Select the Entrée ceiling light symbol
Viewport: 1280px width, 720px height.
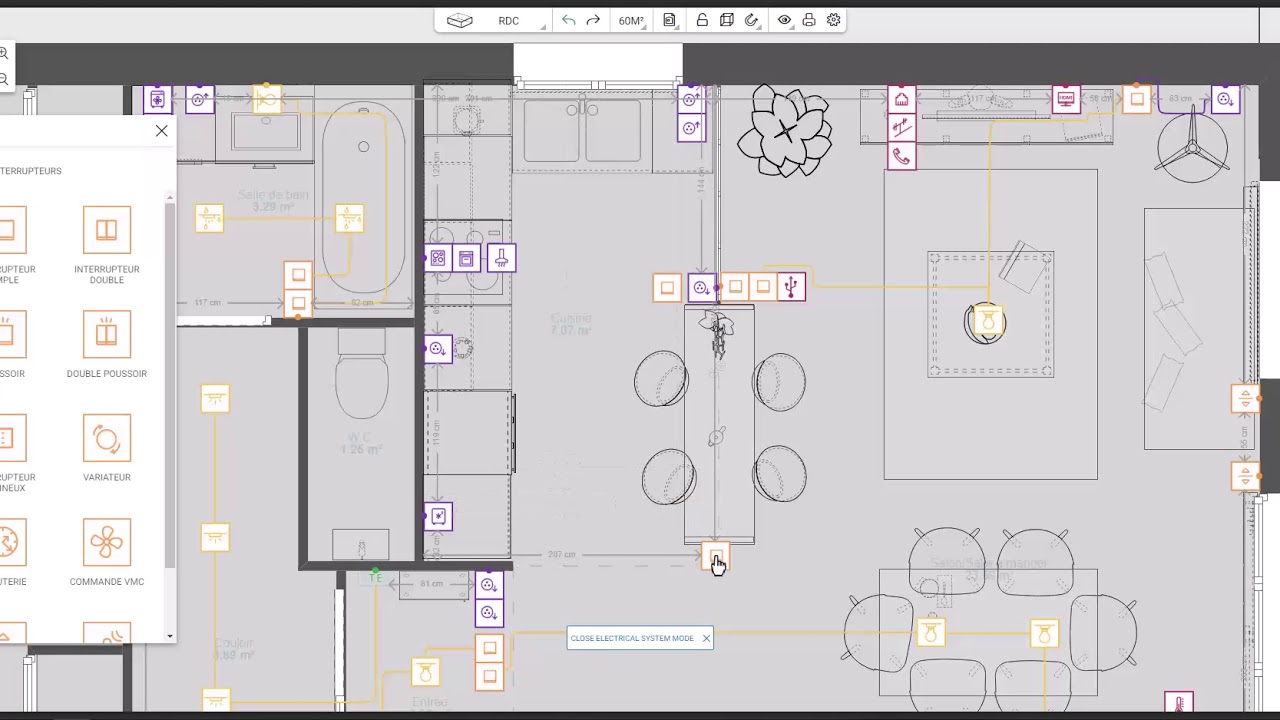click(x=425, y=671)
